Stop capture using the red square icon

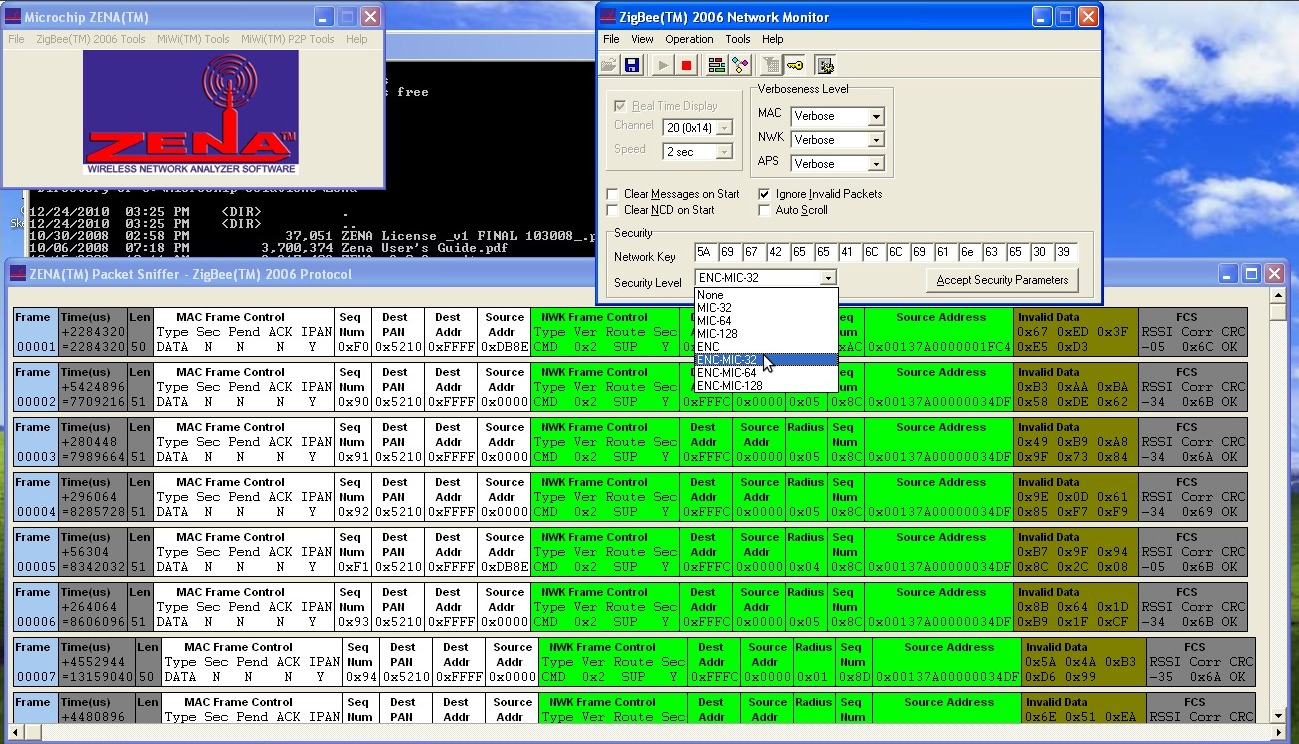[684, 64]
